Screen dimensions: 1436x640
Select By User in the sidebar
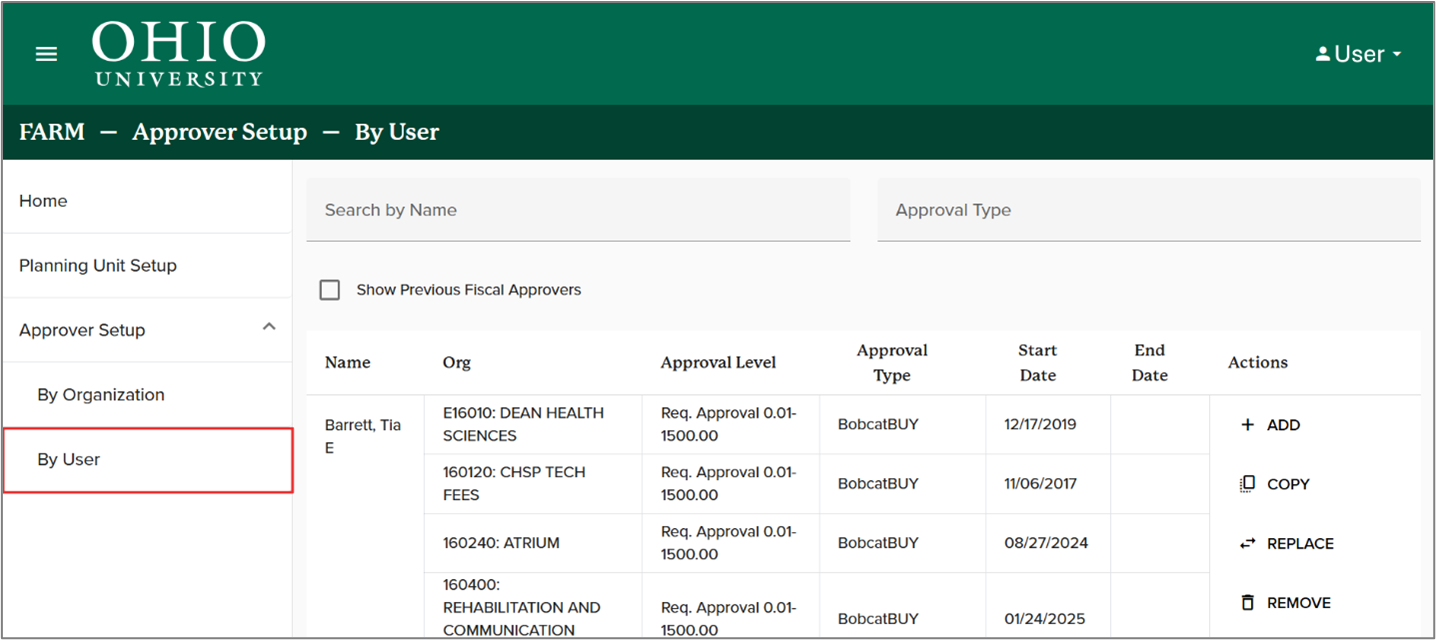69,460
